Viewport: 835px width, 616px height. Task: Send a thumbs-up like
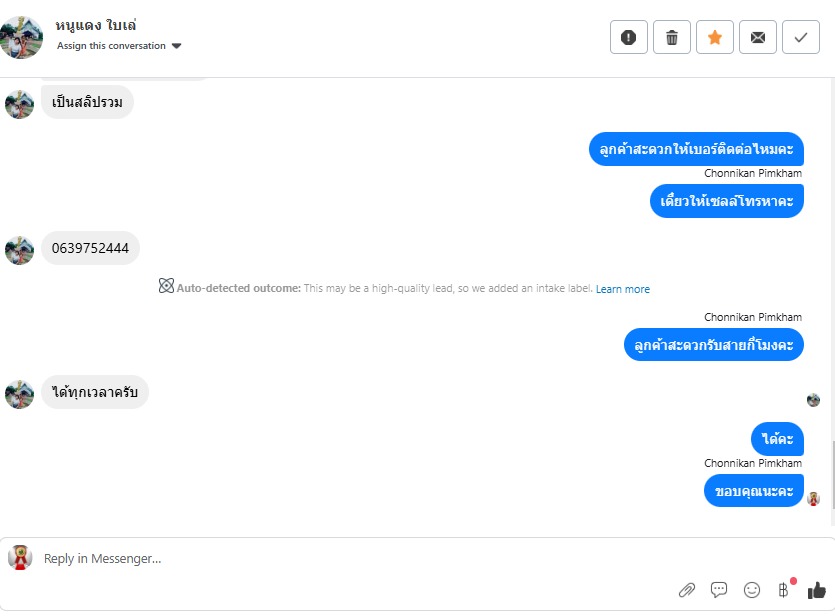[817, 590]
